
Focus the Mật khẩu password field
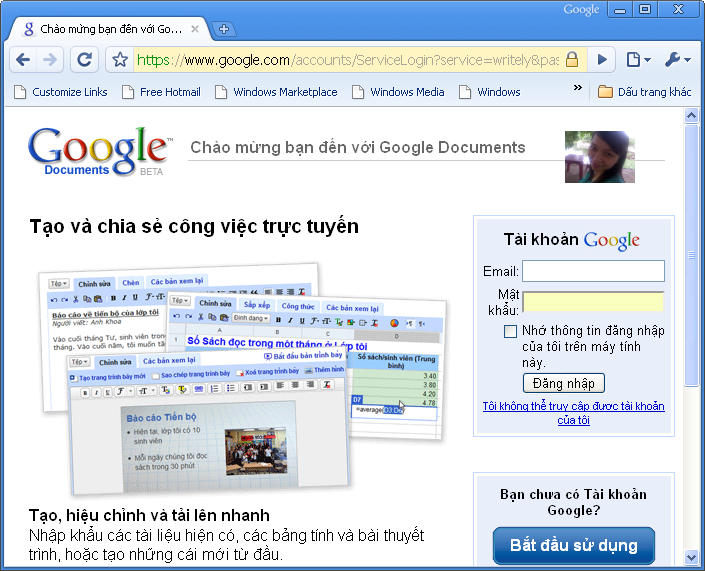click(593, 302)
